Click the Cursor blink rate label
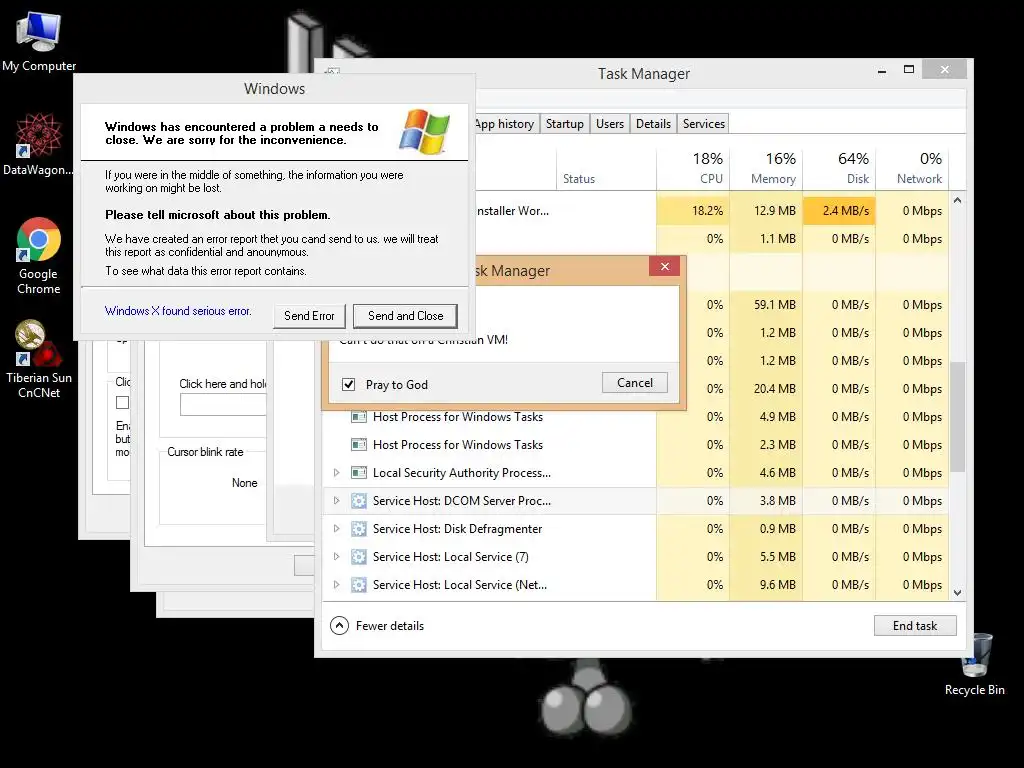The image size is (1024, 768). 205,452
